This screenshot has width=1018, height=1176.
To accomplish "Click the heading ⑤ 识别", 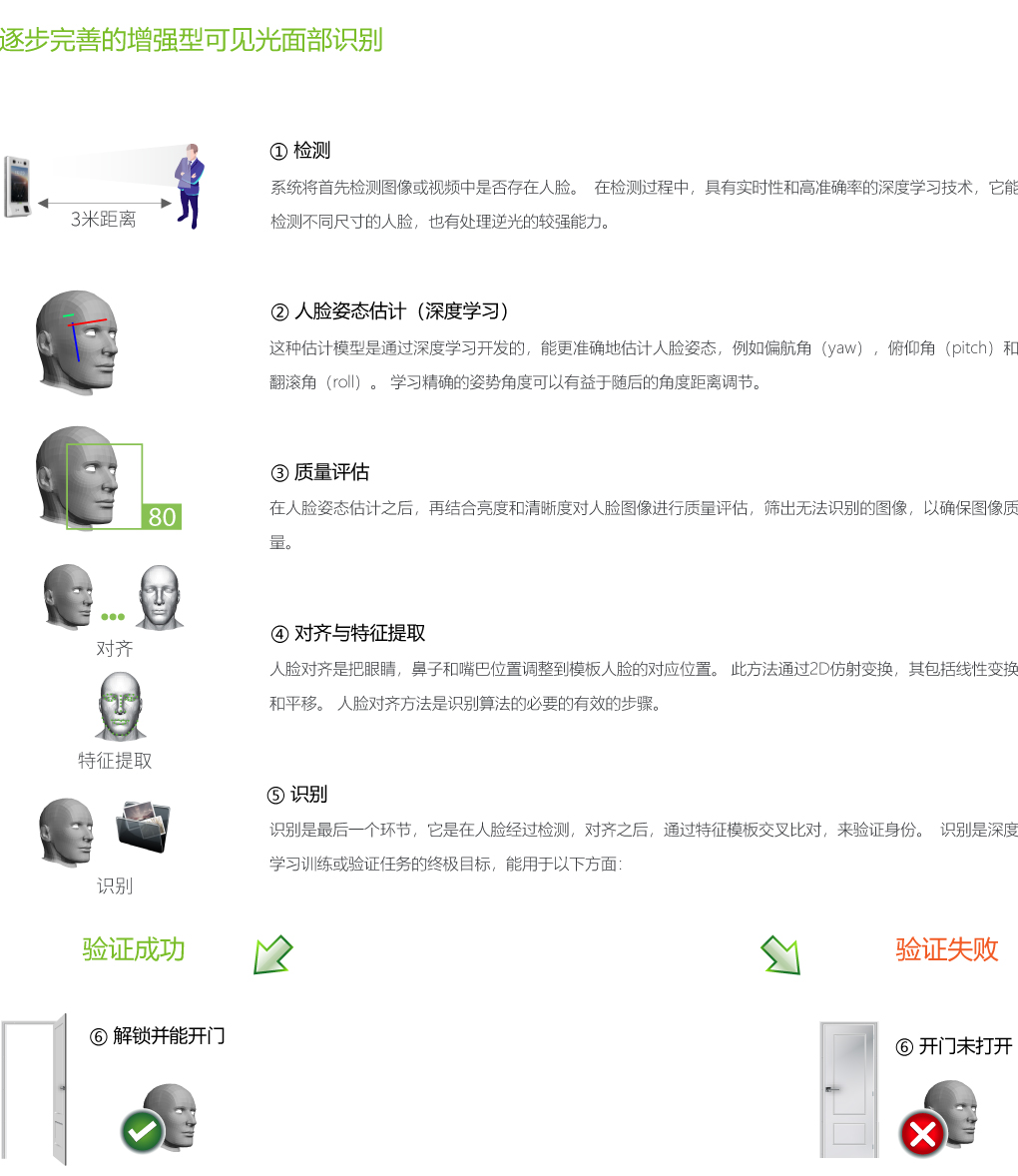I will (x=297, y=795).
